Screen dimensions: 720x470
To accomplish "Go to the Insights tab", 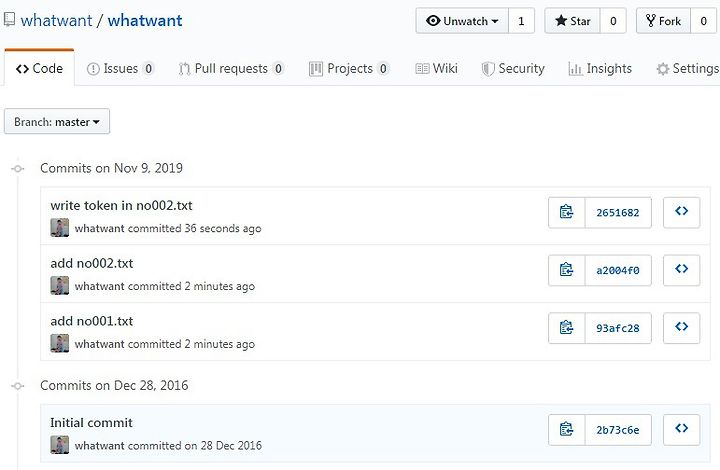I will pyautogui.click(x=600, y=68).
